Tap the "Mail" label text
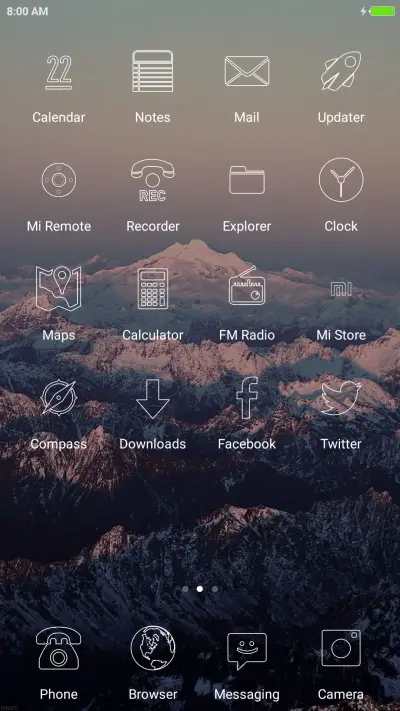The width and height of the screenshot is (400, 711). pyautogui.click(x=247, y=117)
